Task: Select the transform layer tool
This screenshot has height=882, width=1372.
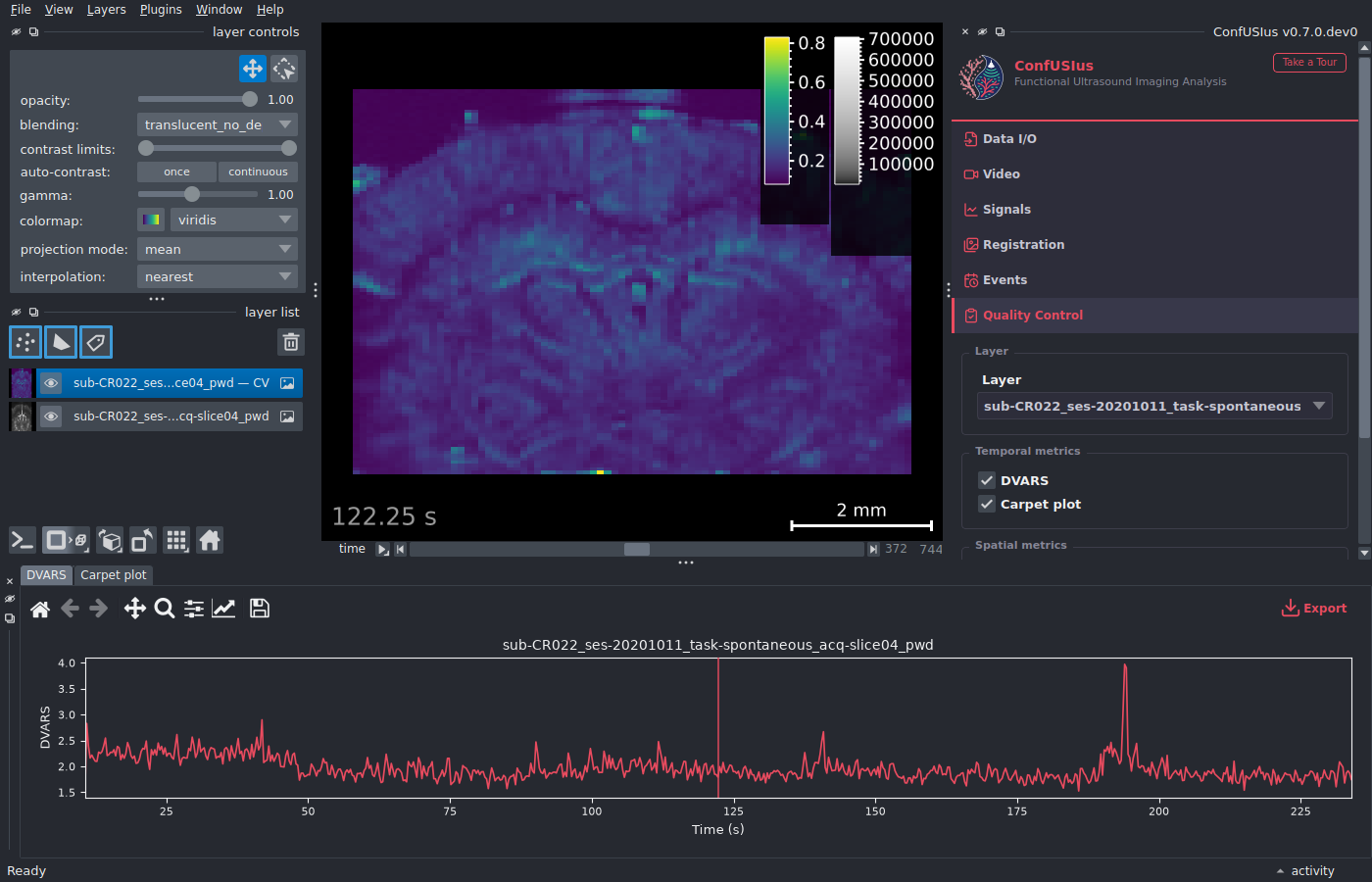Action: pyautogui.click(x=284, y=69)
